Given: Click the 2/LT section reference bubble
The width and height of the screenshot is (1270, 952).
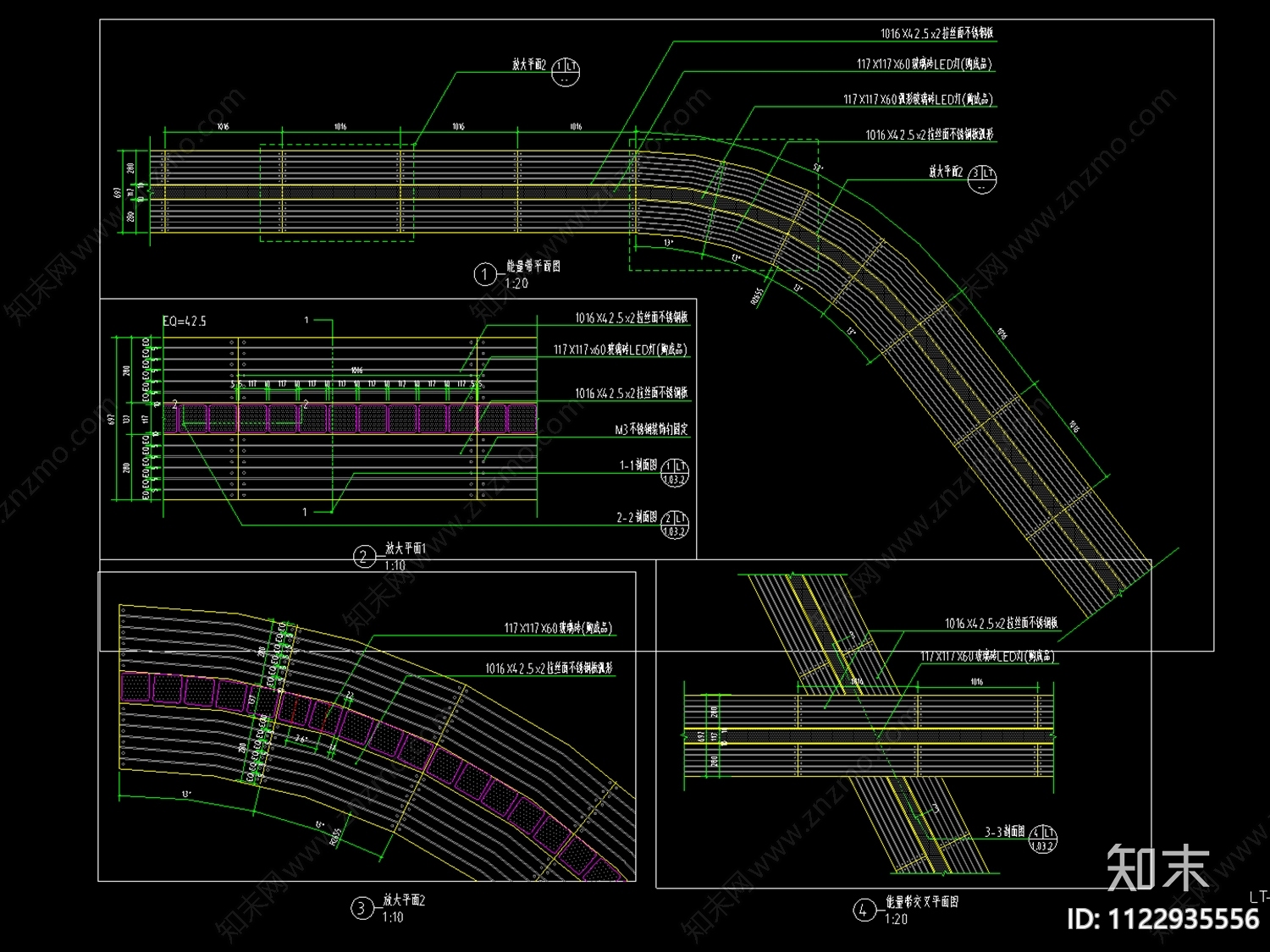Looking at the screenshot, I should pyautogui.click(x=675, y=525).
